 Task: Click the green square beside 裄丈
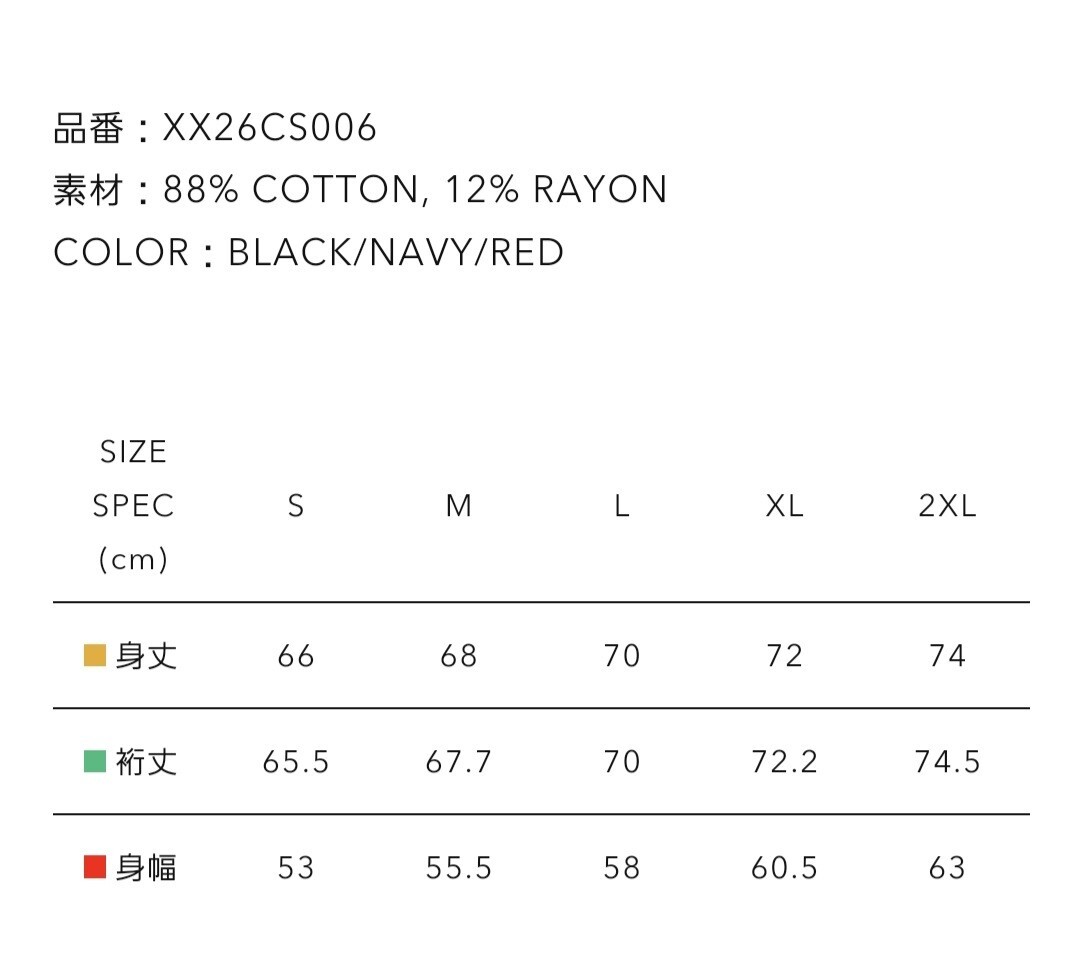pyautogui.click(x=95, y=762)
